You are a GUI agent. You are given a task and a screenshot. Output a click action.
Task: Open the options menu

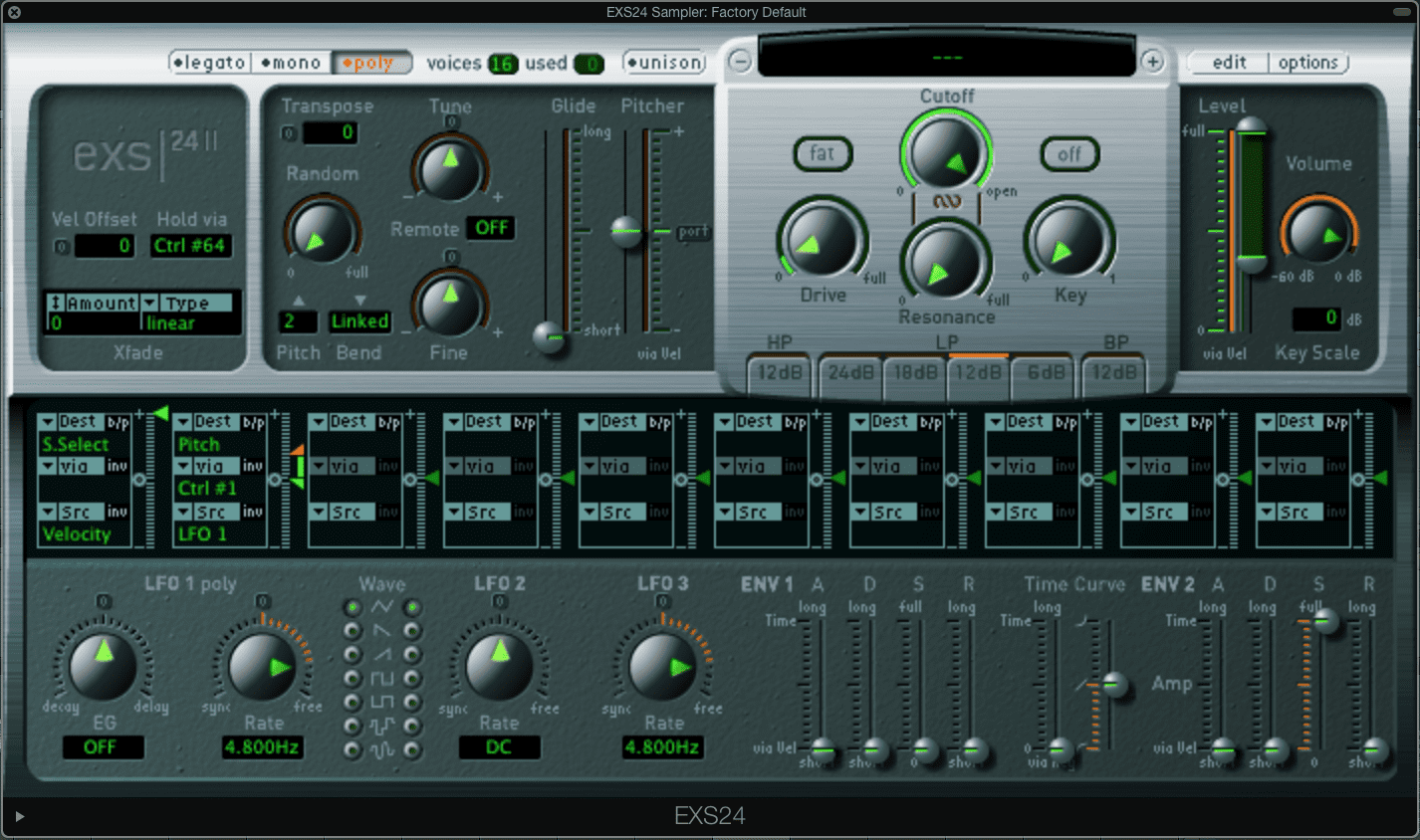click(1307, 62)
